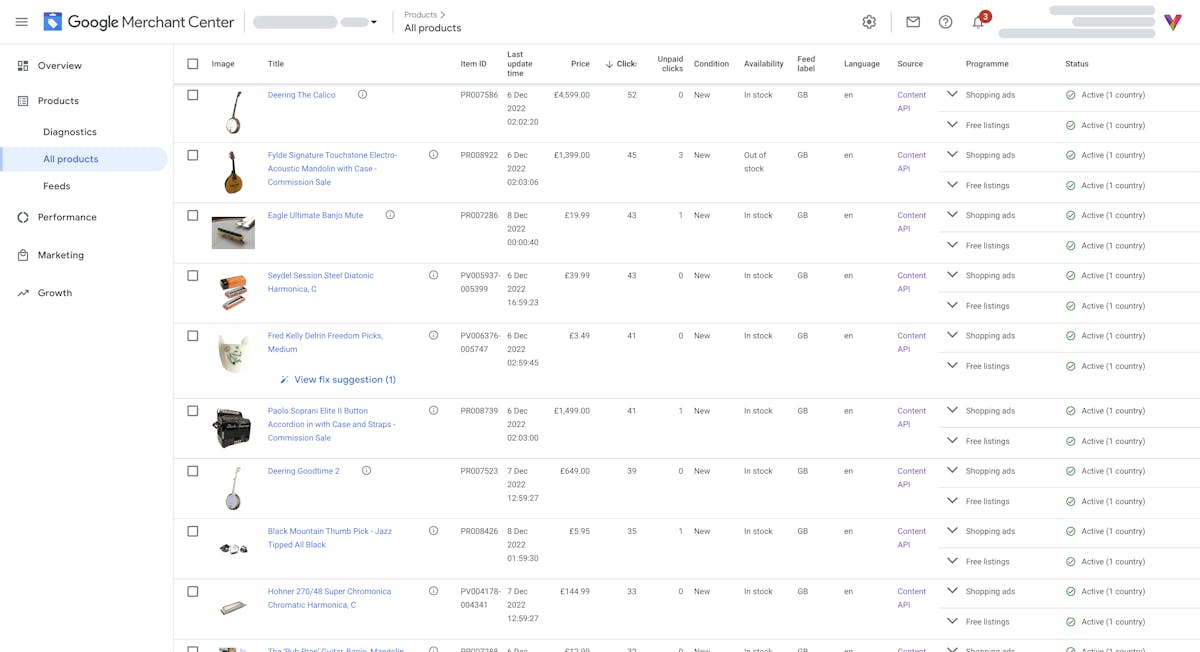Open Deering The Calico product link

302,95
